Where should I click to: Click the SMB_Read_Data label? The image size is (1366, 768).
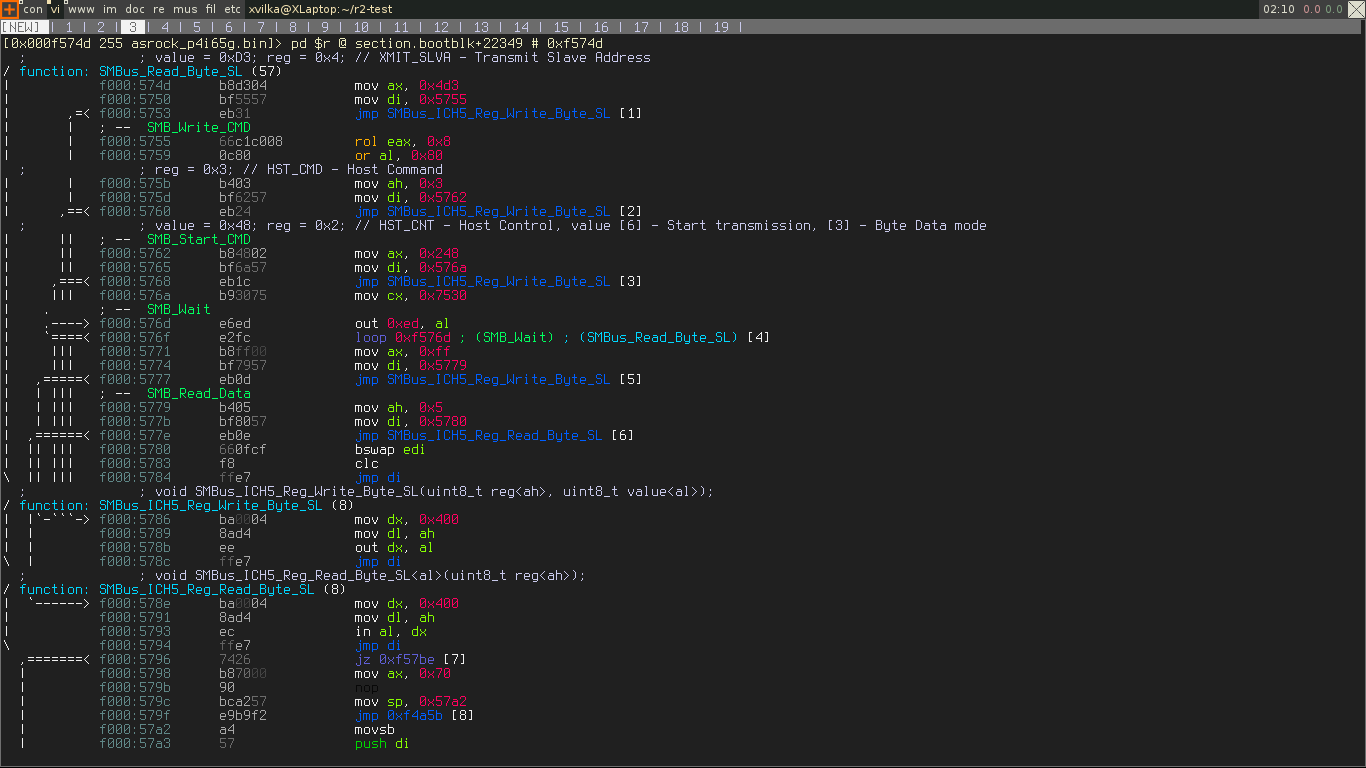pos(198,393)
